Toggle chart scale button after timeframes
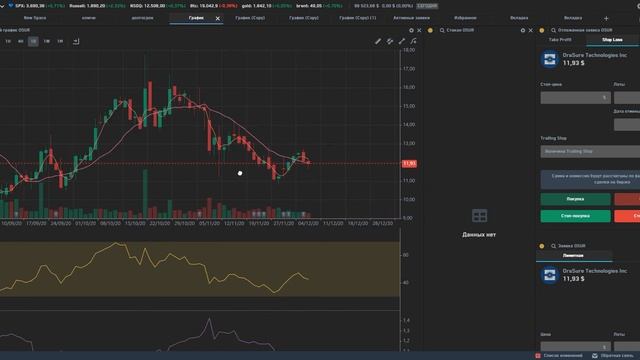Image resolution: width=640 pixels, height=360 pixels. point(76,41)
